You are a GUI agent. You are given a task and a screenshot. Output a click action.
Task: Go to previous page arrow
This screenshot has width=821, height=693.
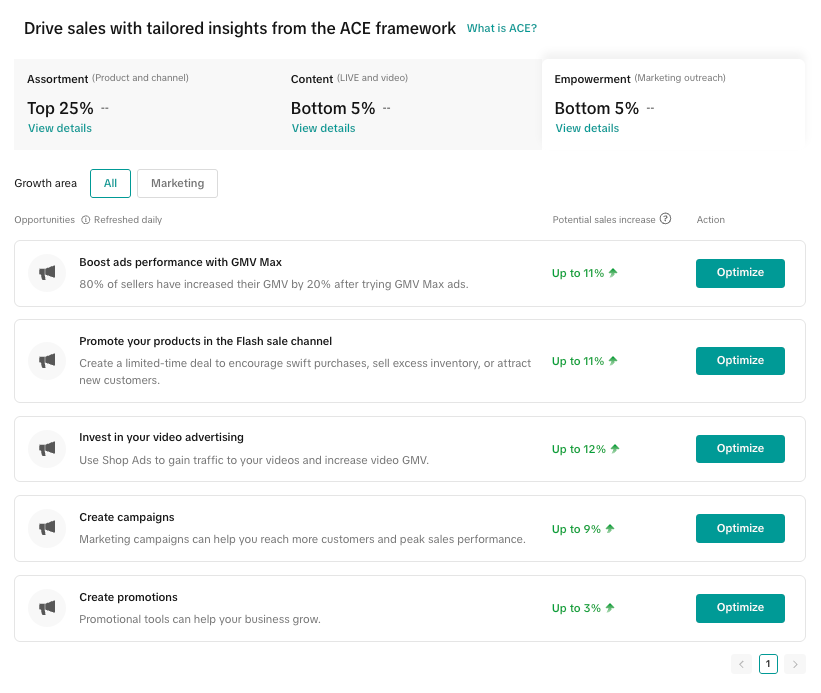pyautogui.click(x=741, y=664)
